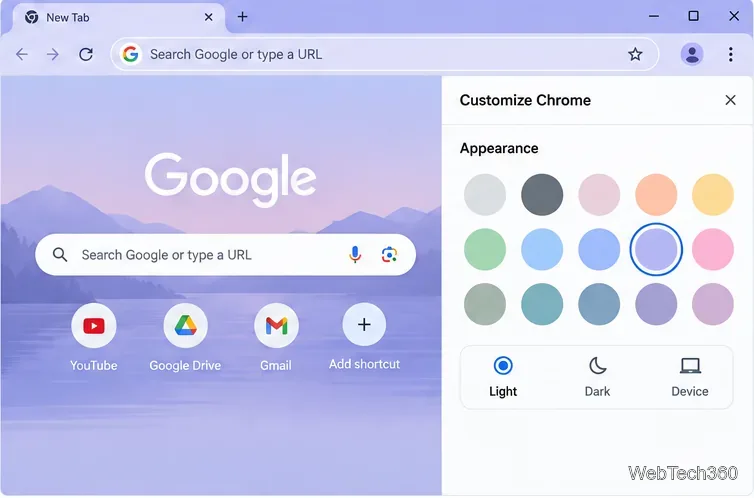Open Google Lens image search icon
This screenshot has height=498, width=754.
click(390, 254)
